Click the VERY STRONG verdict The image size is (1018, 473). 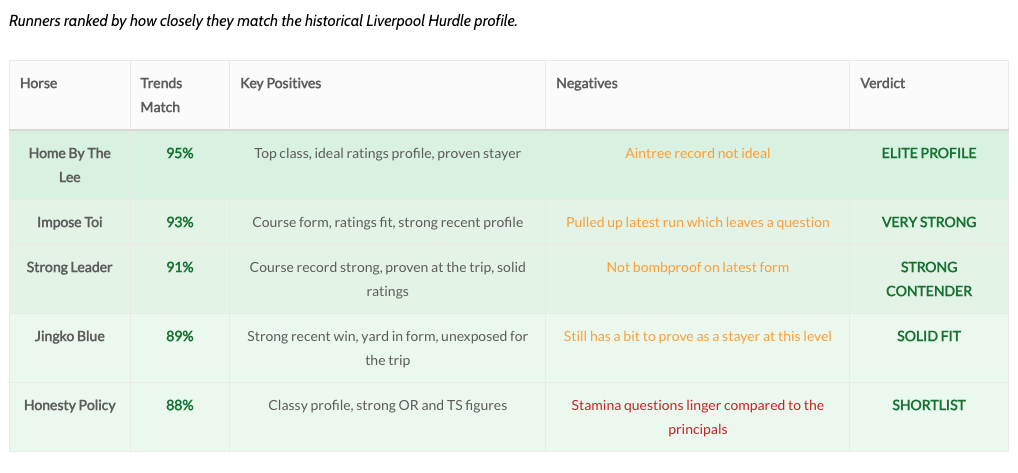click(929, 222)
